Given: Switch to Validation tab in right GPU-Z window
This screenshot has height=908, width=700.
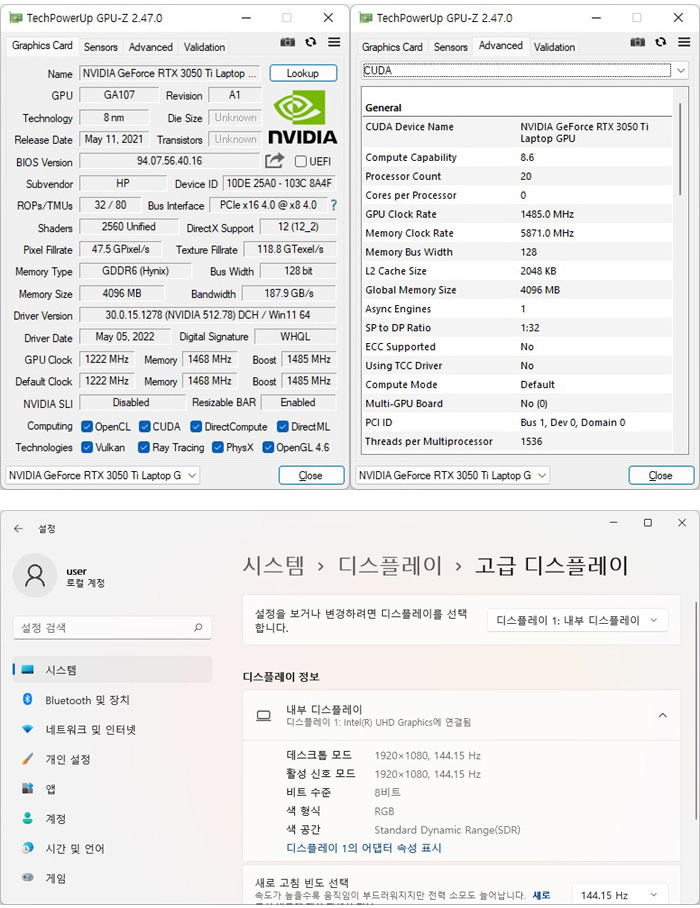Looking at the screenshot, I should (x=554, y=47).
